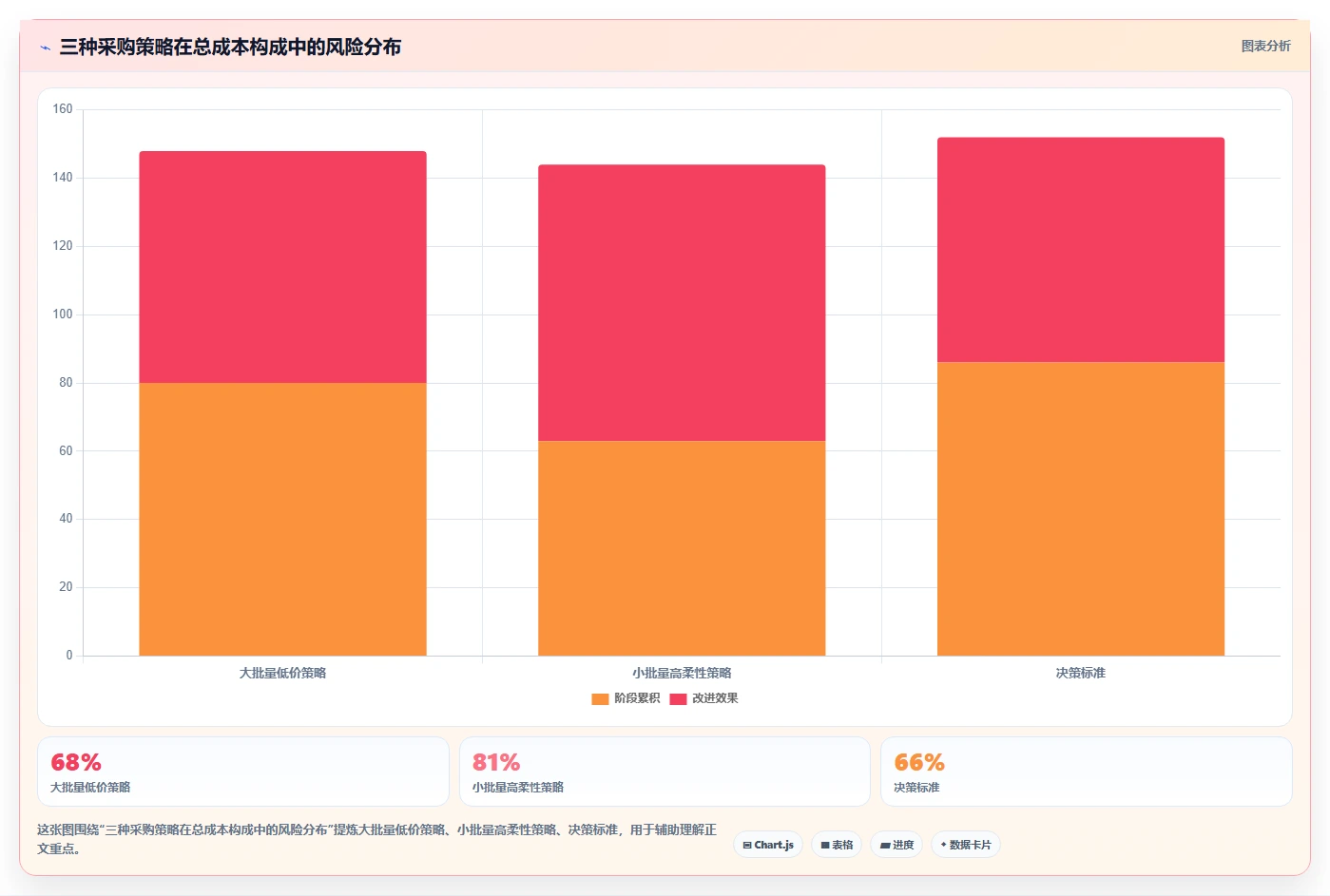Click the y-axis value 0
Screen dimensions: 1330x896
pos(68,656)
